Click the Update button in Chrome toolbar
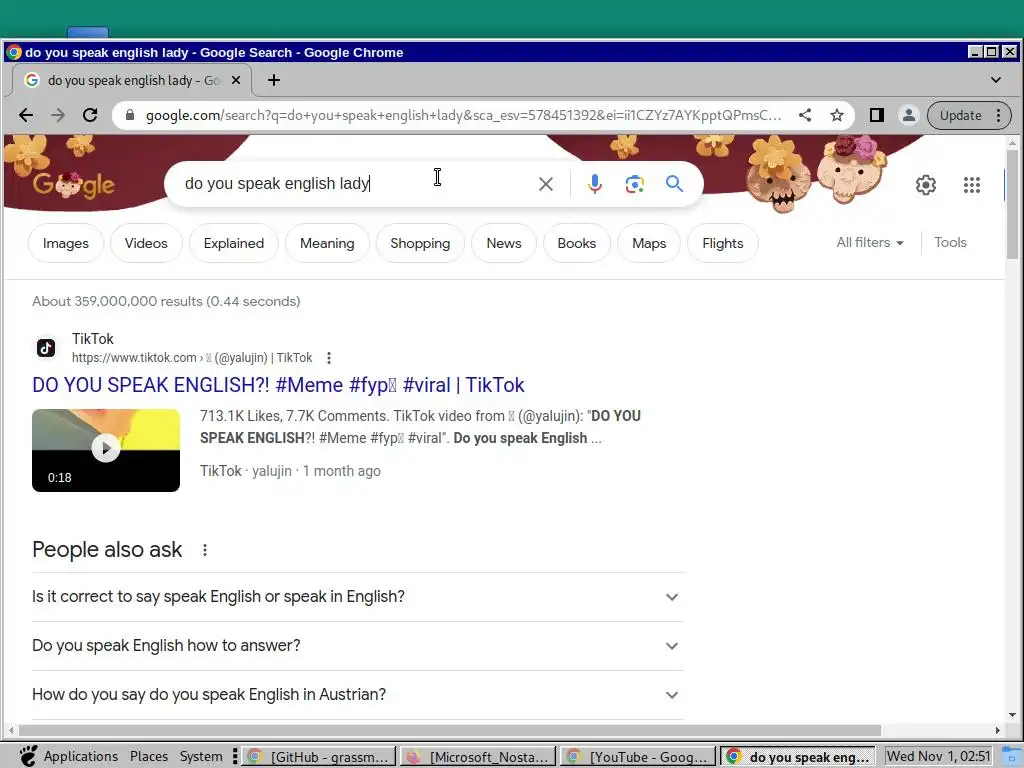 (x=969, y=116)
